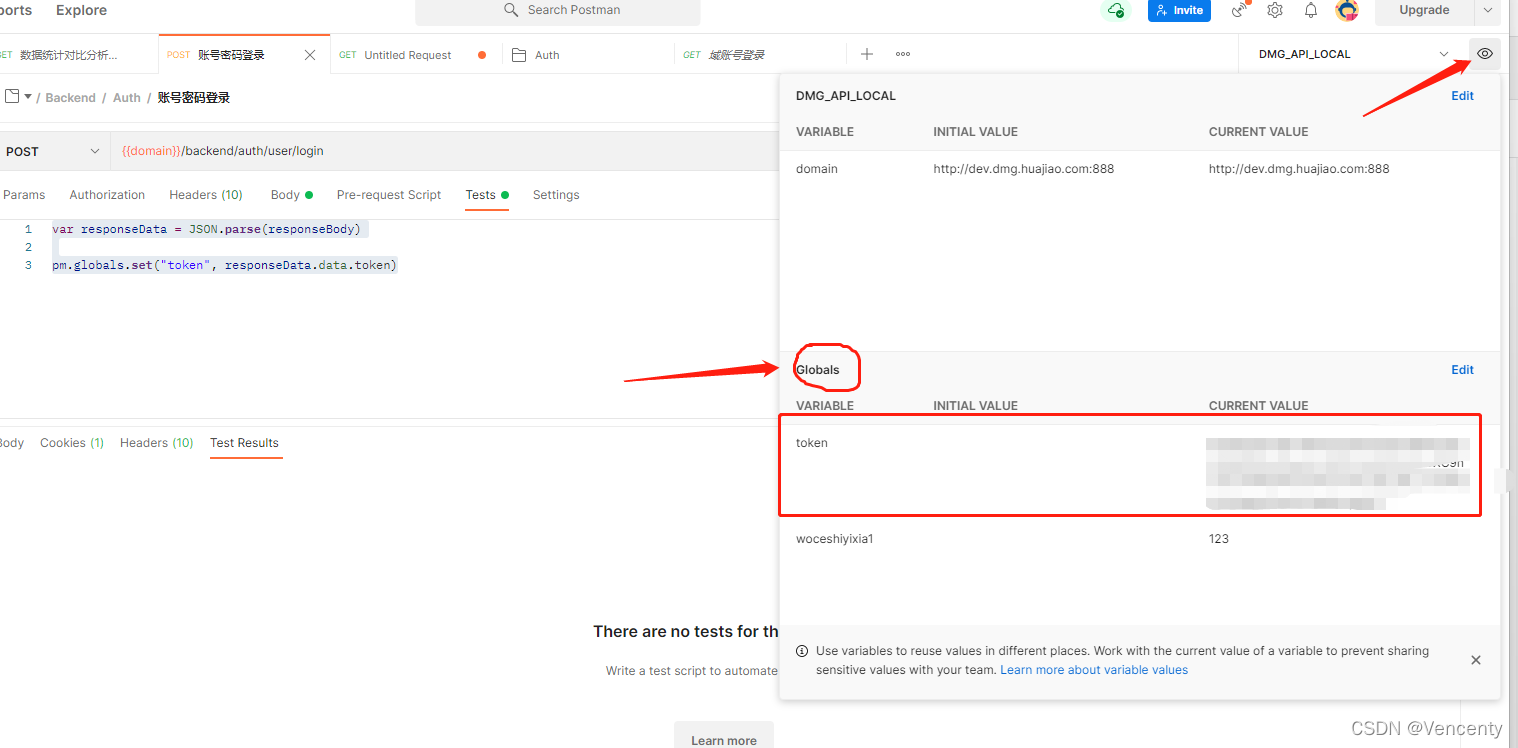The image size is (1518, 748).
Task: Click the domain variable name
Action: tap(817, 169)
